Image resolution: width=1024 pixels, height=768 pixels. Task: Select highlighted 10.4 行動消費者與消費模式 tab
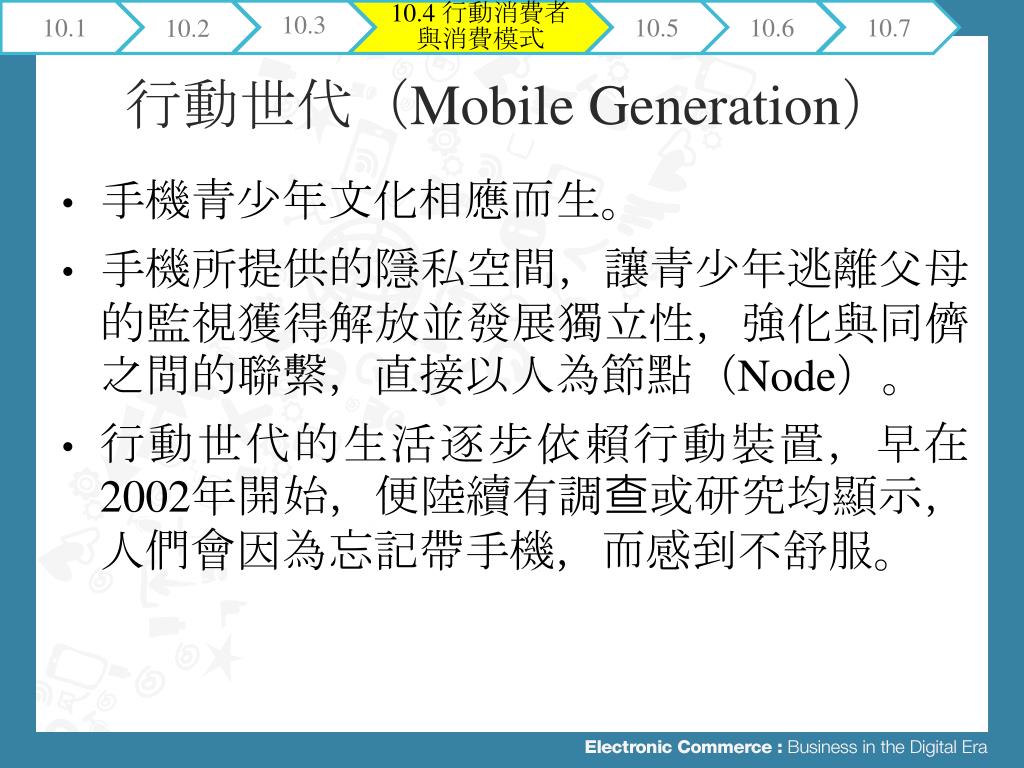(x=481, y=26)
